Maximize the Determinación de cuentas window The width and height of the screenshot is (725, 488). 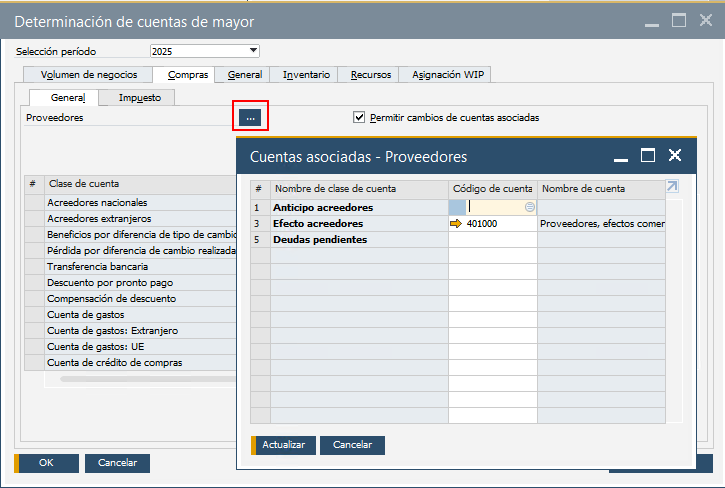(x=679, y=20)
